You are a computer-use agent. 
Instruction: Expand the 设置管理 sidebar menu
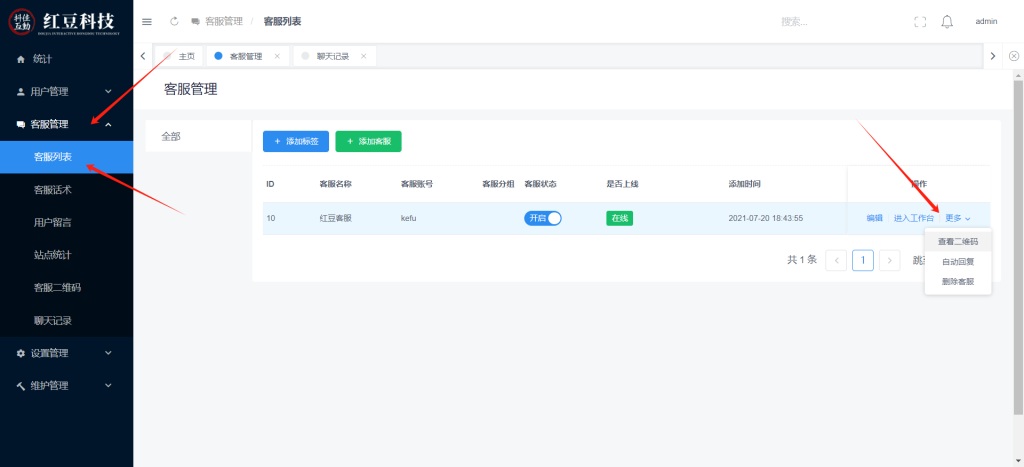click(66, 353)
